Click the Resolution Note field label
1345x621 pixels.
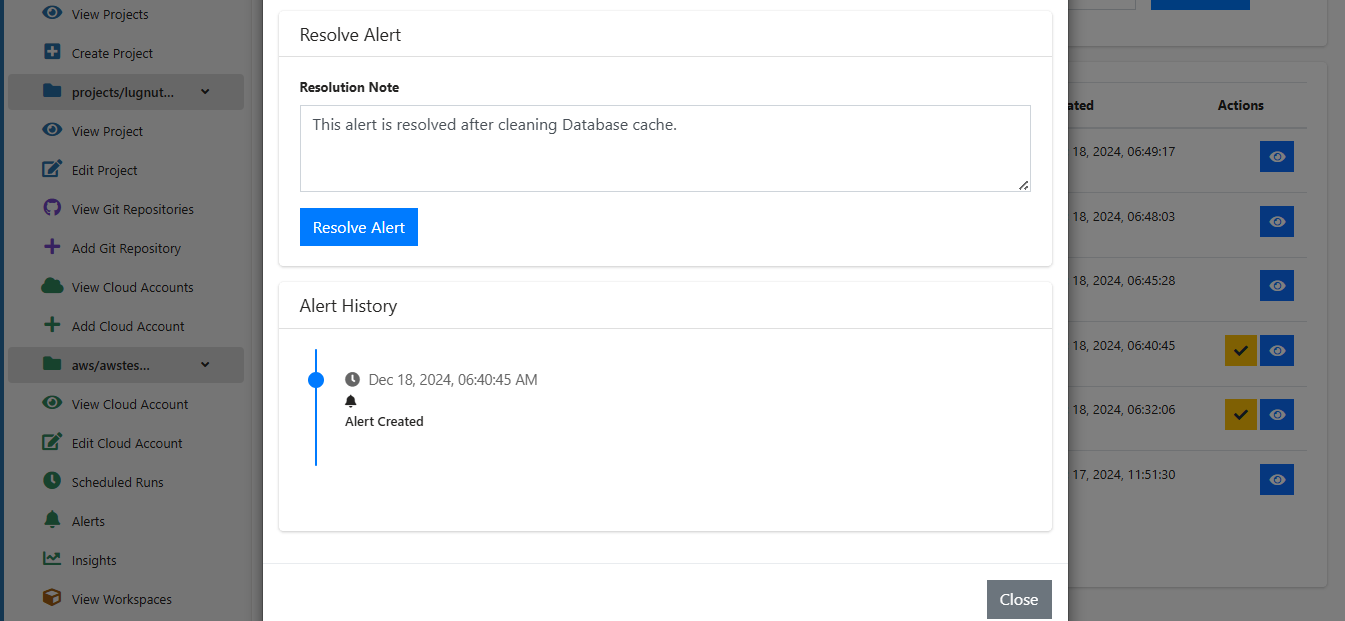[x=349, y=87]
